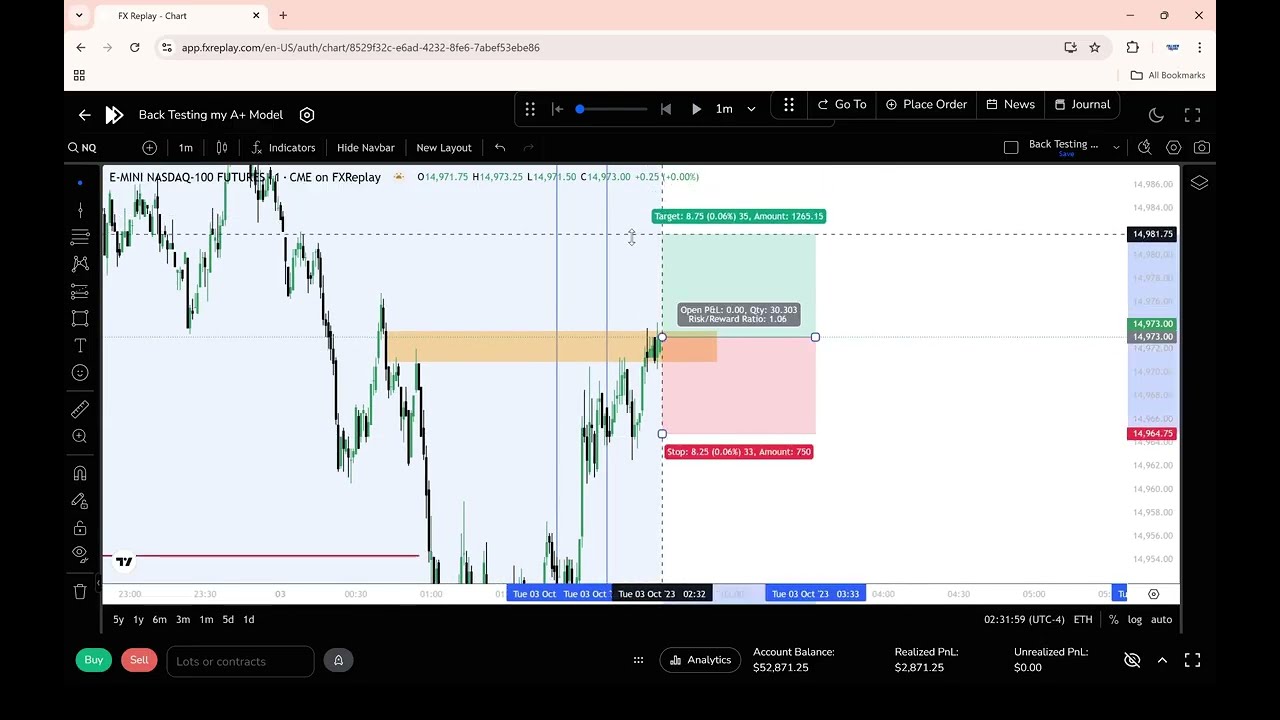The width and height of the screenshot is (1280, 720).
Task: Open the quick search icon
Action: tap(1145, 148)
